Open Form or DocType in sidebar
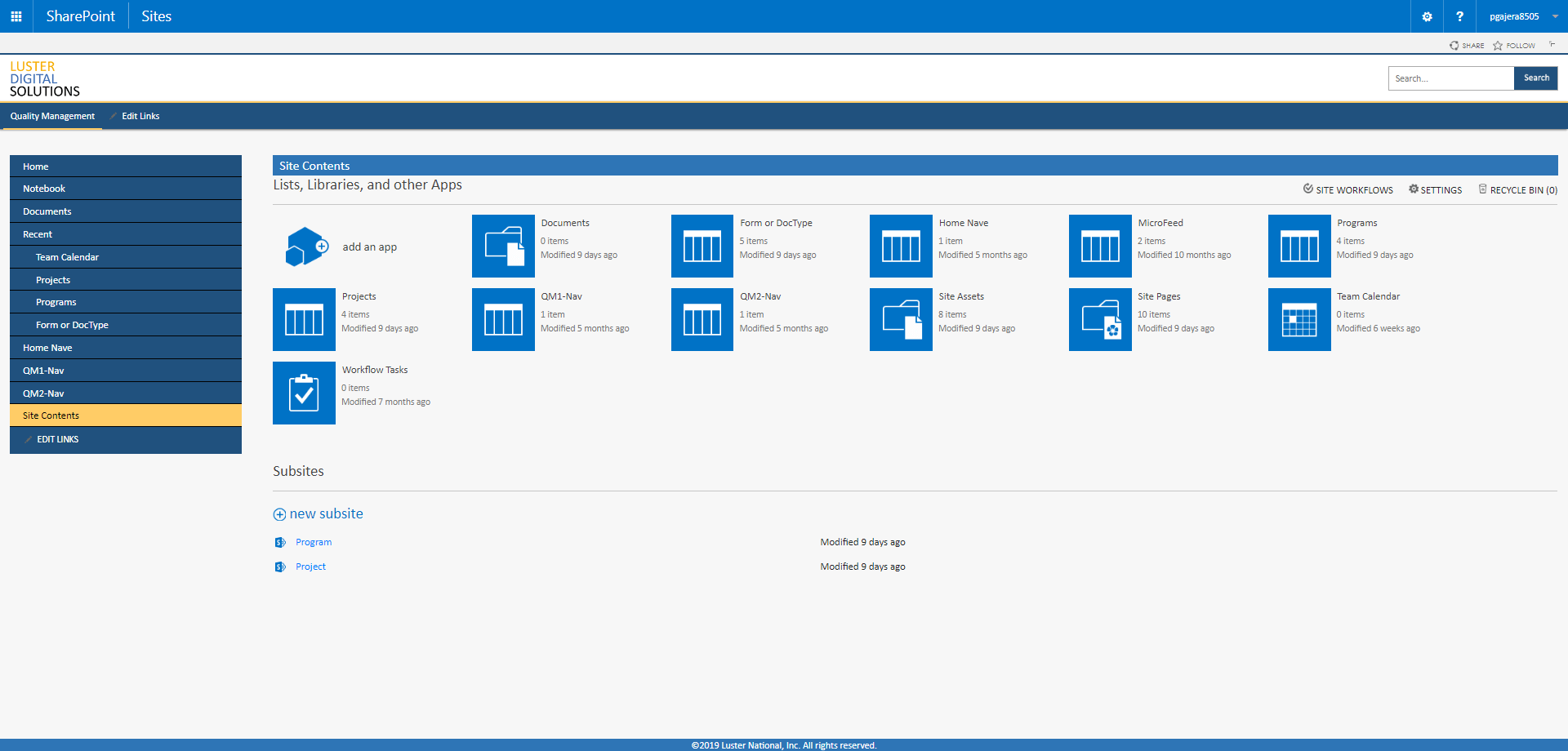This screenshot has width=1568, height=751. (x=126, y=325)
